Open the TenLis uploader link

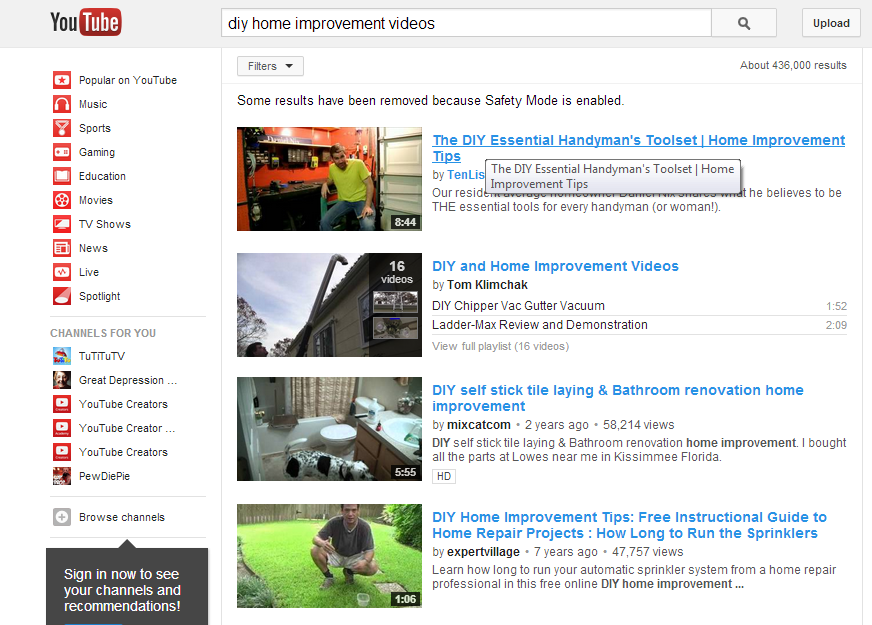[x=466, y=175]
